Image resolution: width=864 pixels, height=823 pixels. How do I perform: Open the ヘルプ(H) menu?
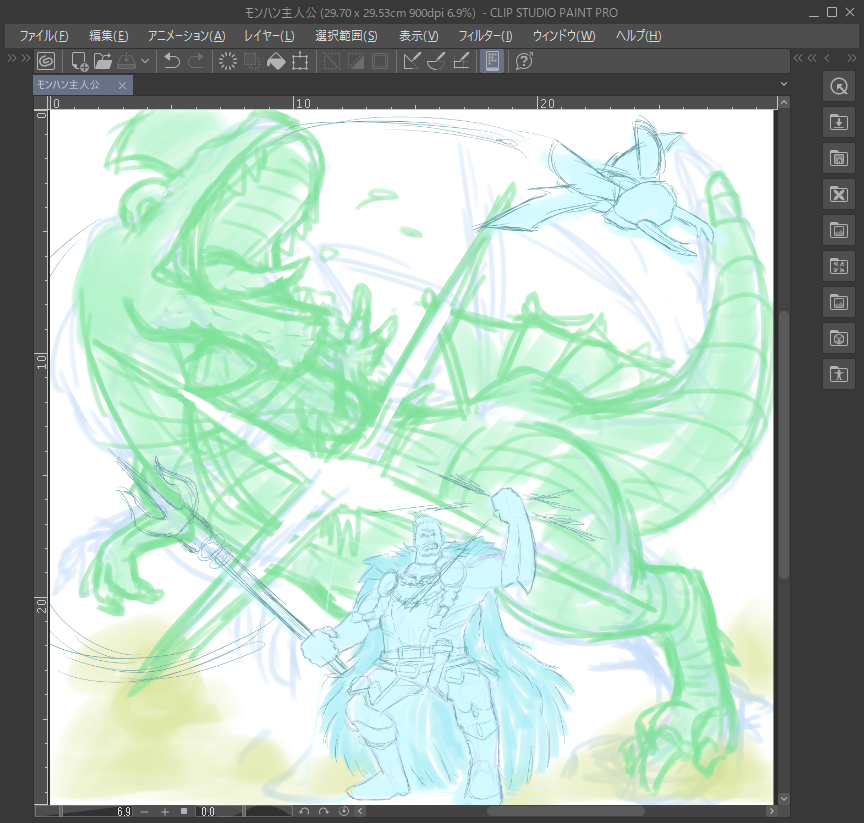coord(638,36)
